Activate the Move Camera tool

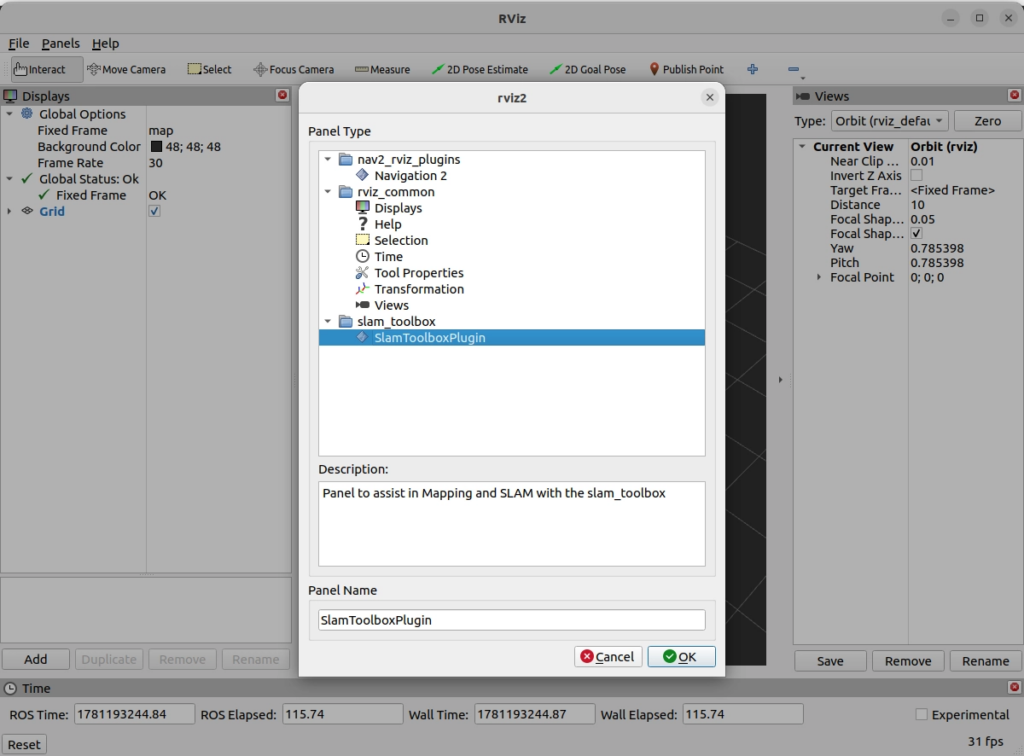126,69
